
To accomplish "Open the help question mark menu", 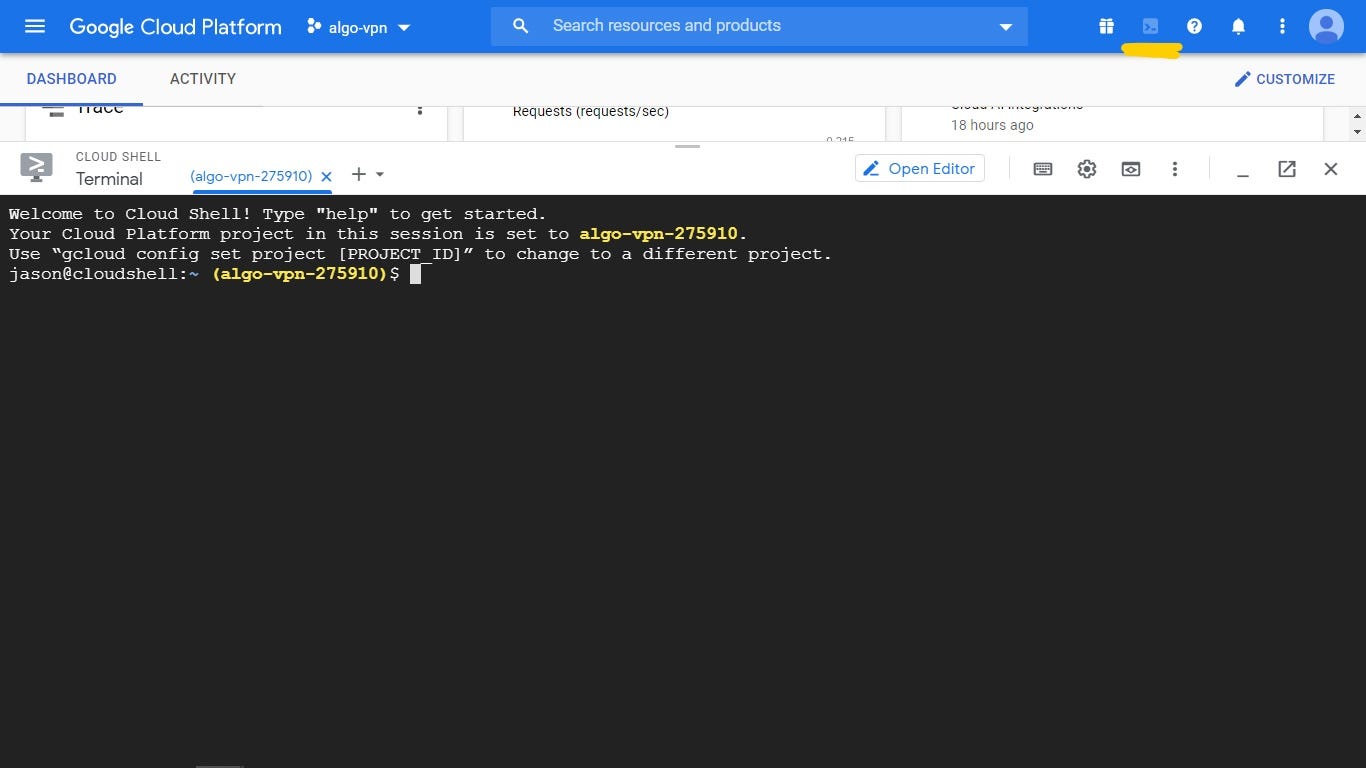I will [x=1194, y=27].
